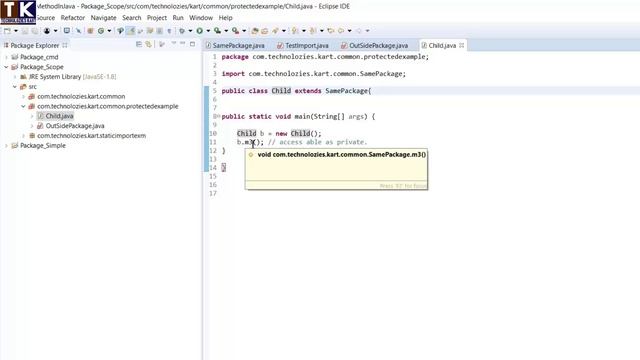Open the Project menu
Screen dimensions: 640x360
pyautogui.click(x=157, y=18)
